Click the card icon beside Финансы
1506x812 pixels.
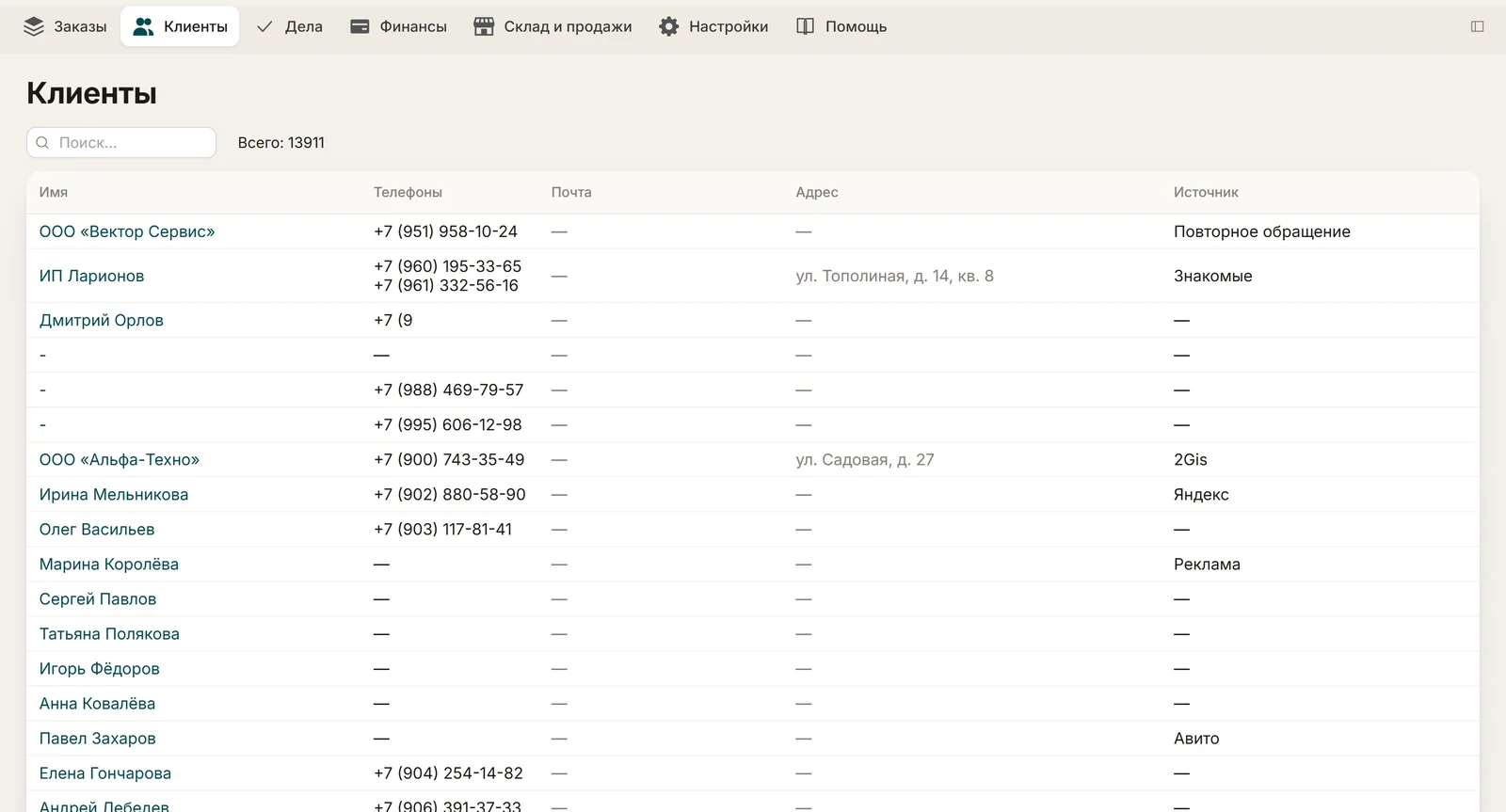[x=360, y=26]
